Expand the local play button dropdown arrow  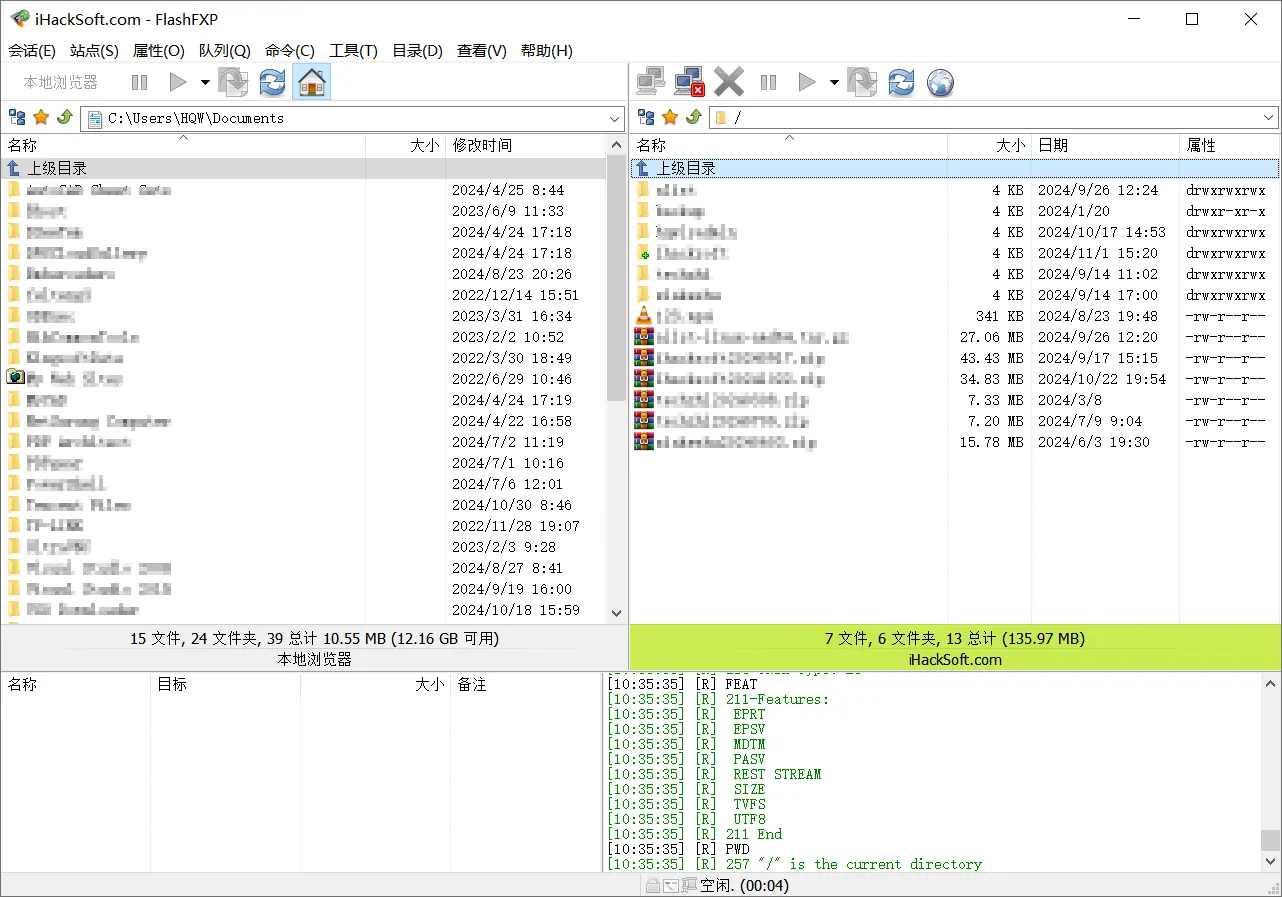click(x=205, y=82)
